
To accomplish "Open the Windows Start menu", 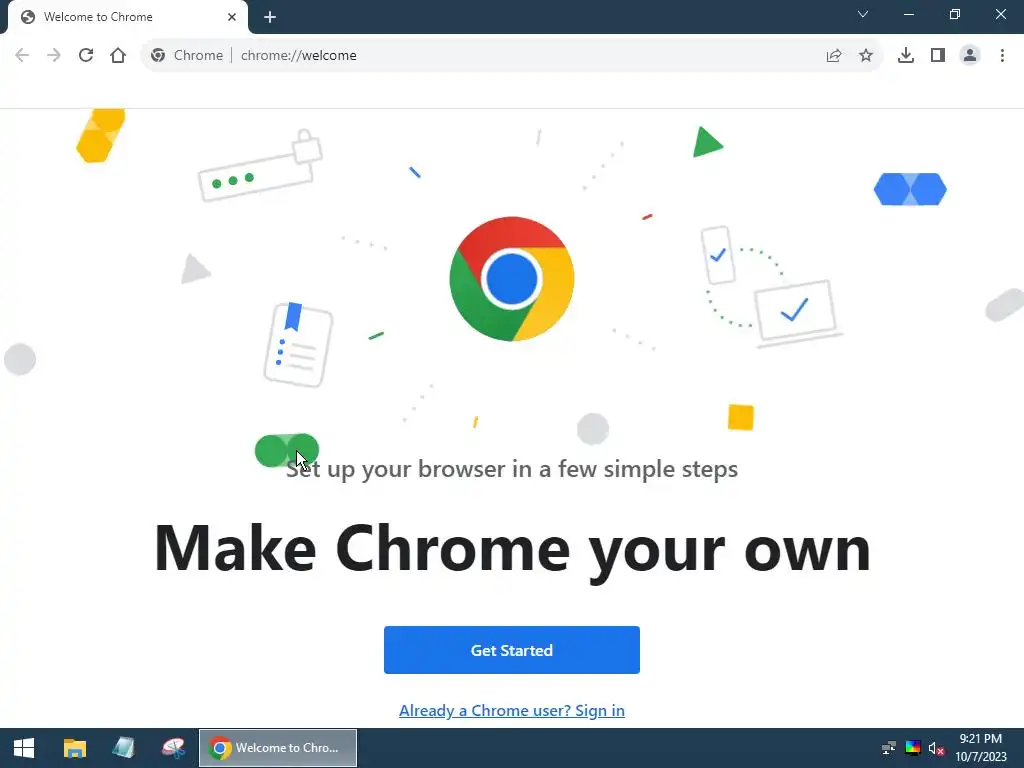I will coord(24,748).
